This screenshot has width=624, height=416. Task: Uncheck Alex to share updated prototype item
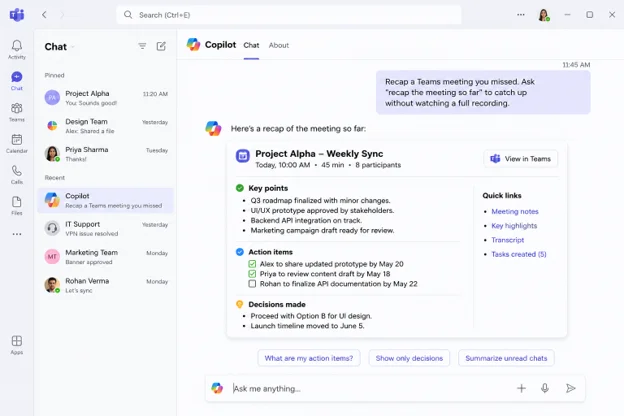252,264
